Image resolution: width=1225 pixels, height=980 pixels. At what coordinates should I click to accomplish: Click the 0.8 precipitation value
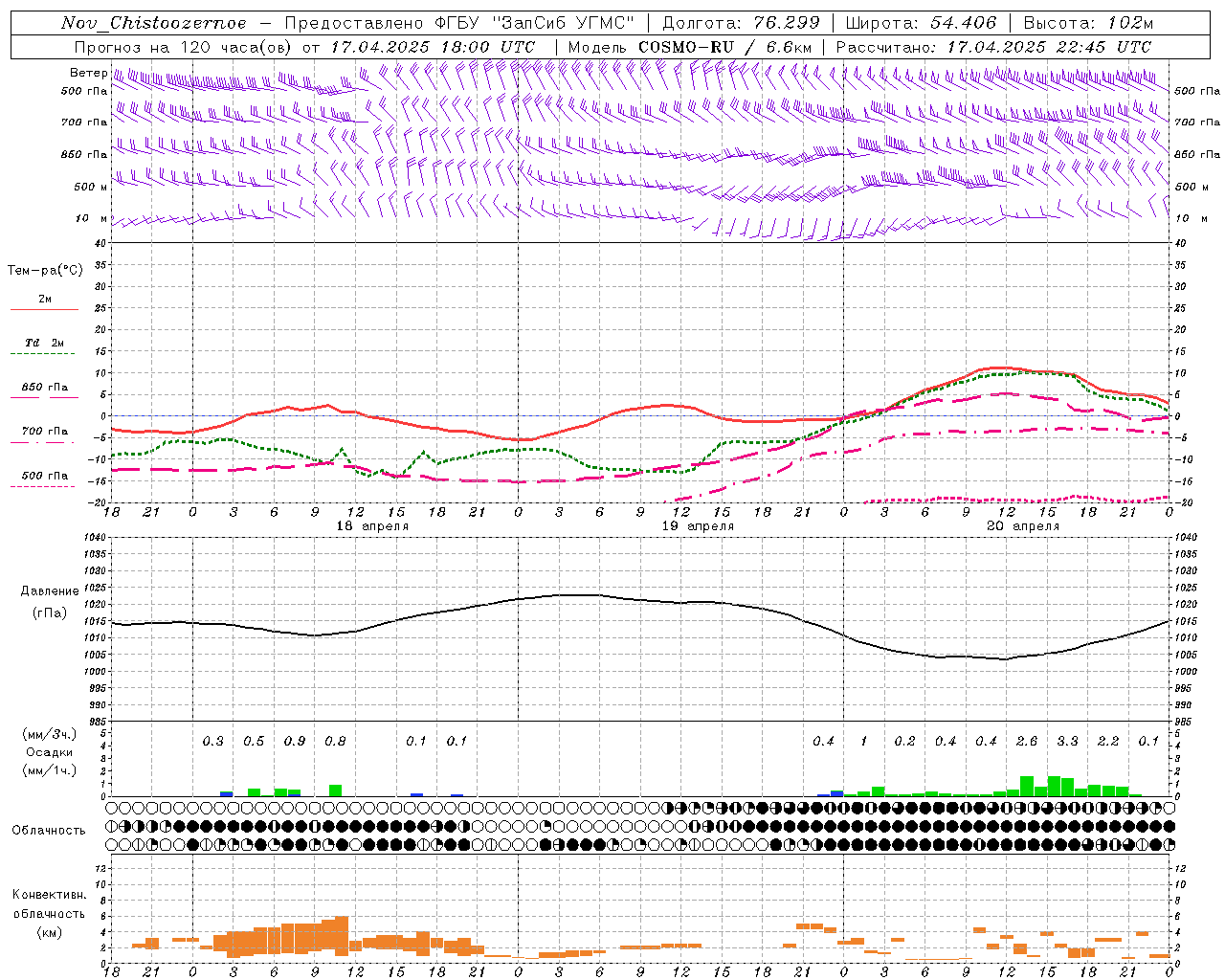(335, 742)
